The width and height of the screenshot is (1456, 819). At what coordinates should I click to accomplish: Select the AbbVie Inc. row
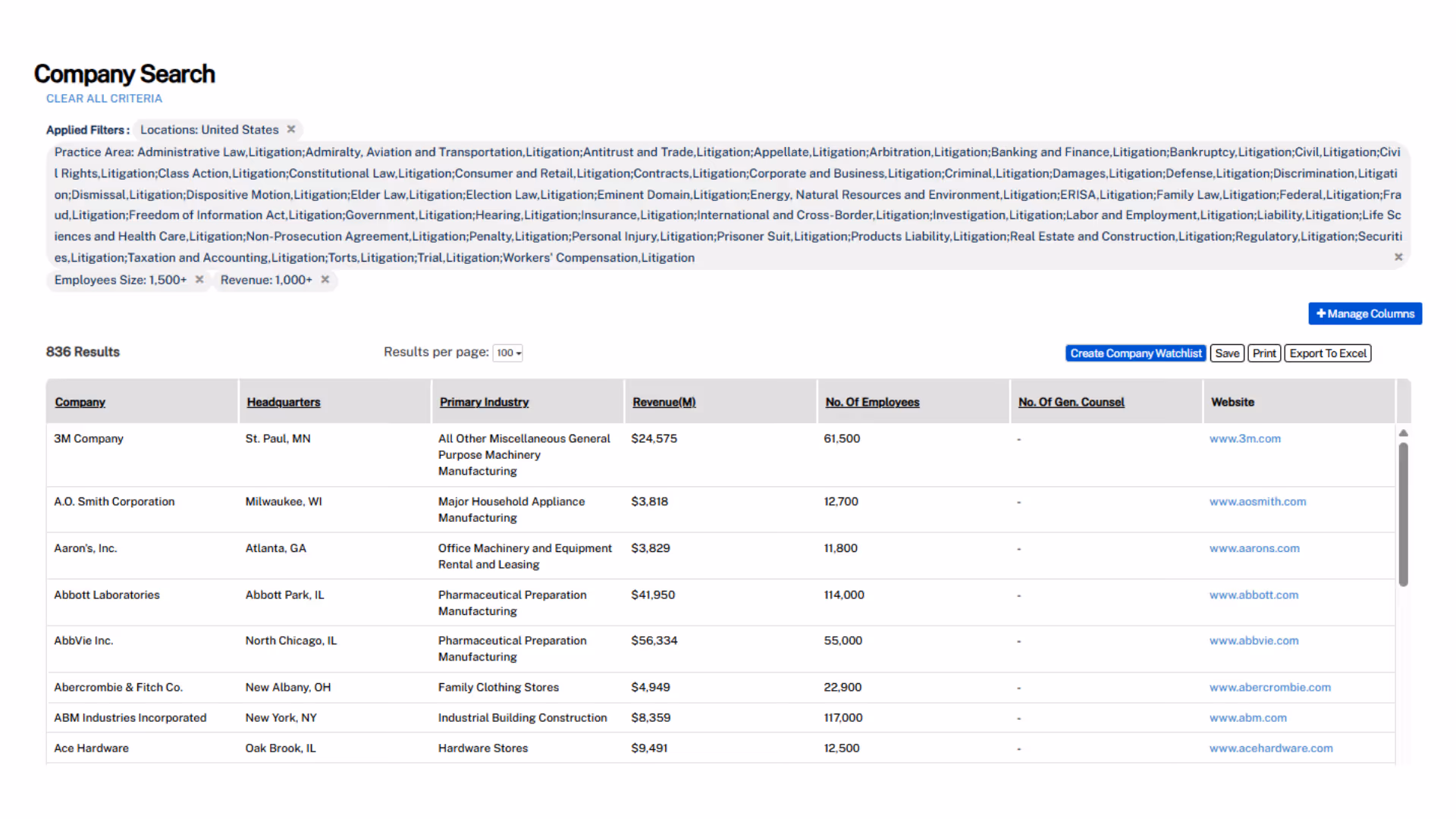point(83,640)
